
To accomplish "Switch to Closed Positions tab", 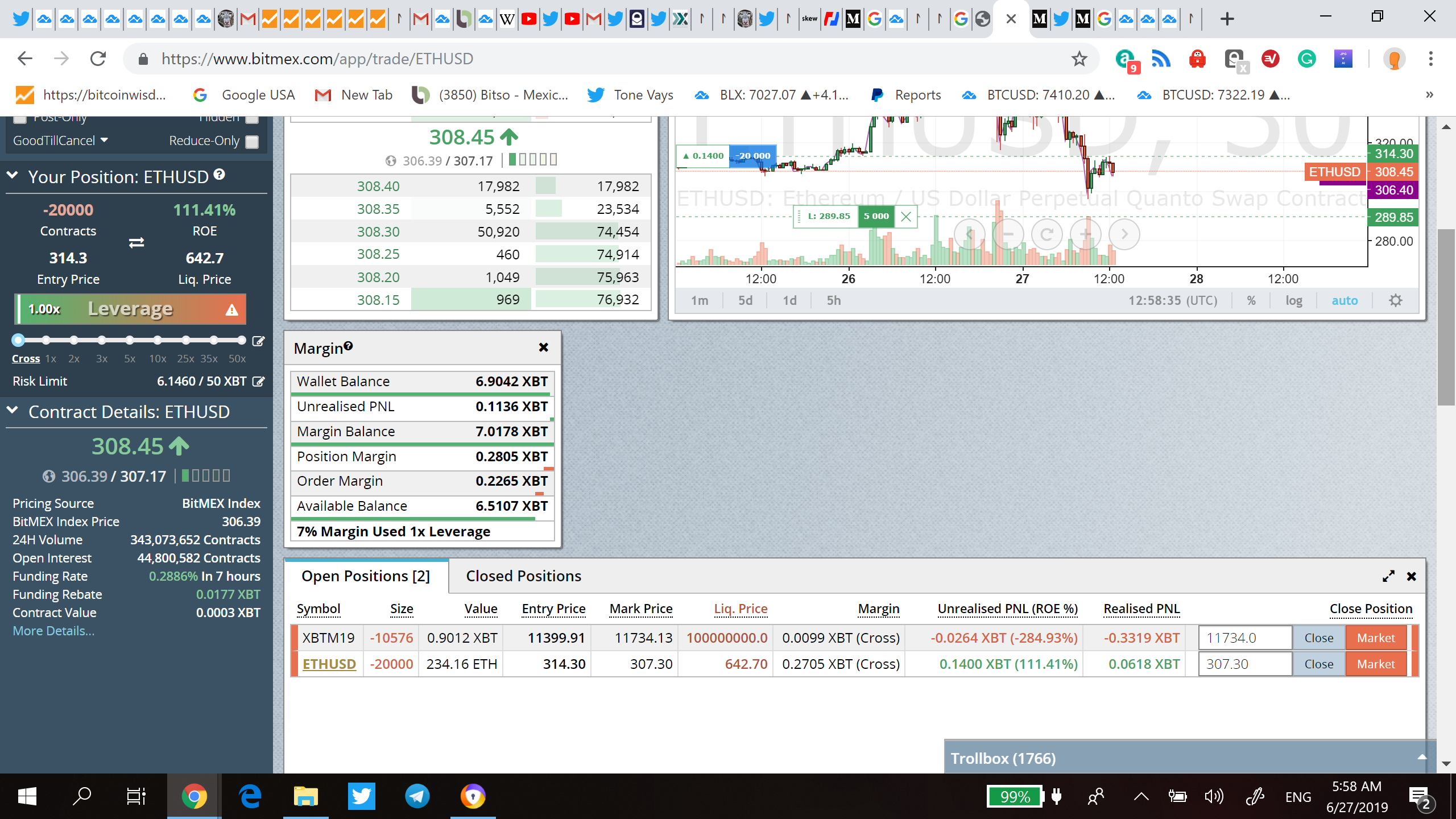I will point(523,576).
